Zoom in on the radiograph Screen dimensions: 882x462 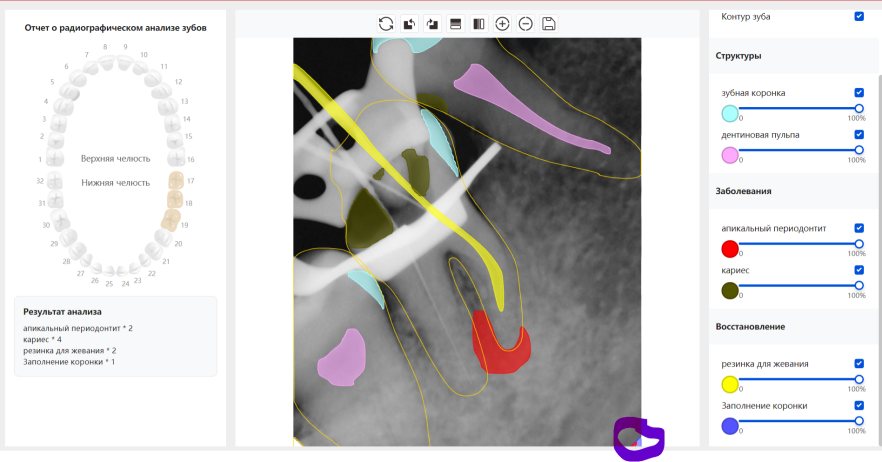(x=502, y=23)
